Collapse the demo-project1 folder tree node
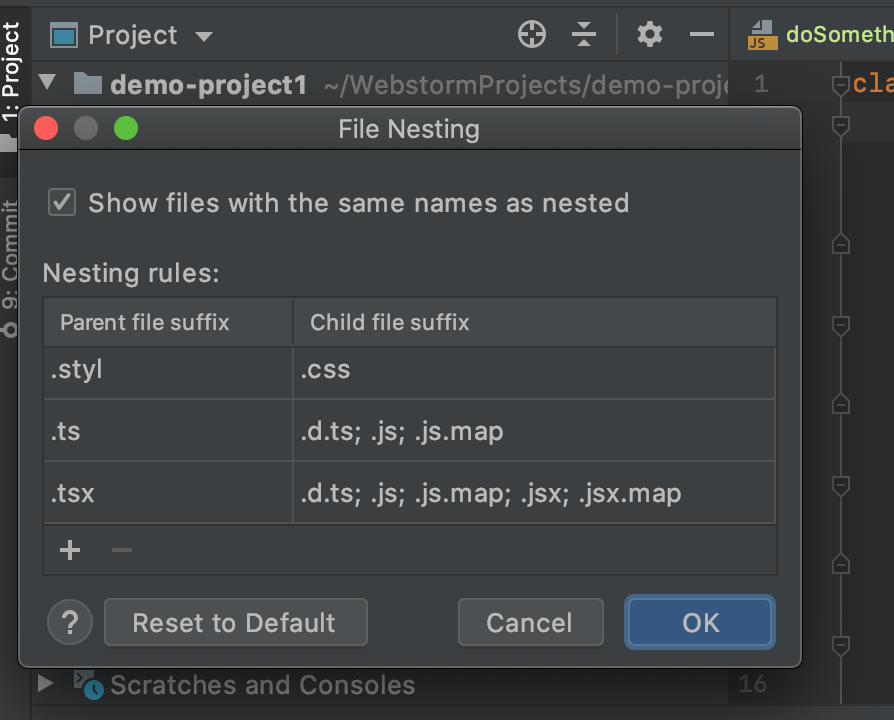The height and width of the screenshot is (720, 894). tap(47, 82)
